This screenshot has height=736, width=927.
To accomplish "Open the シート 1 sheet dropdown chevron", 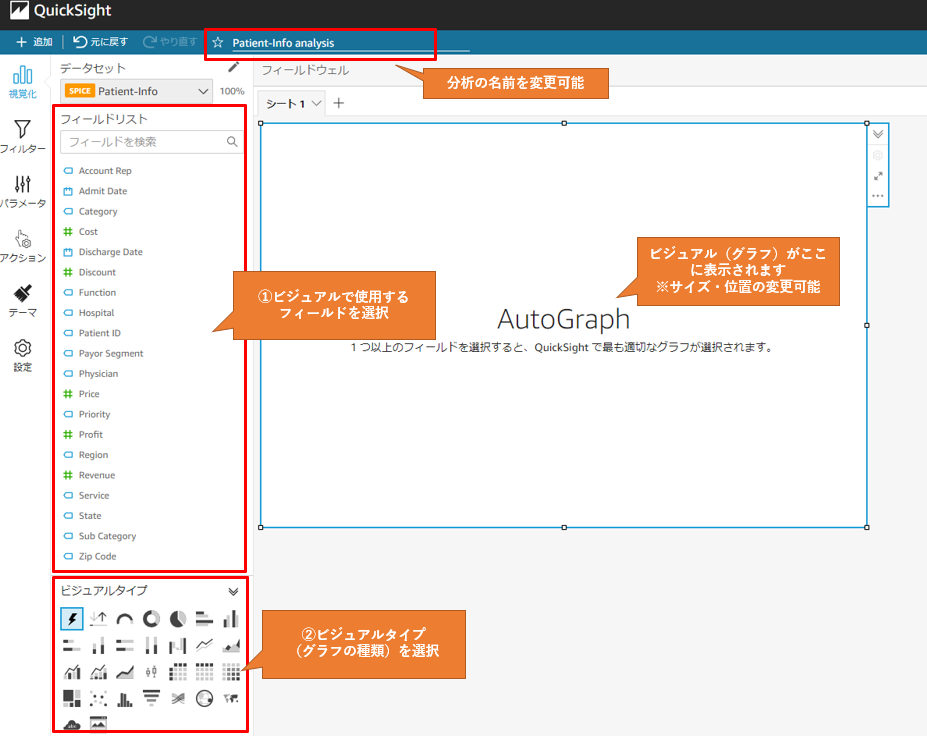I will pyautogui.click(x=316, y=103).
